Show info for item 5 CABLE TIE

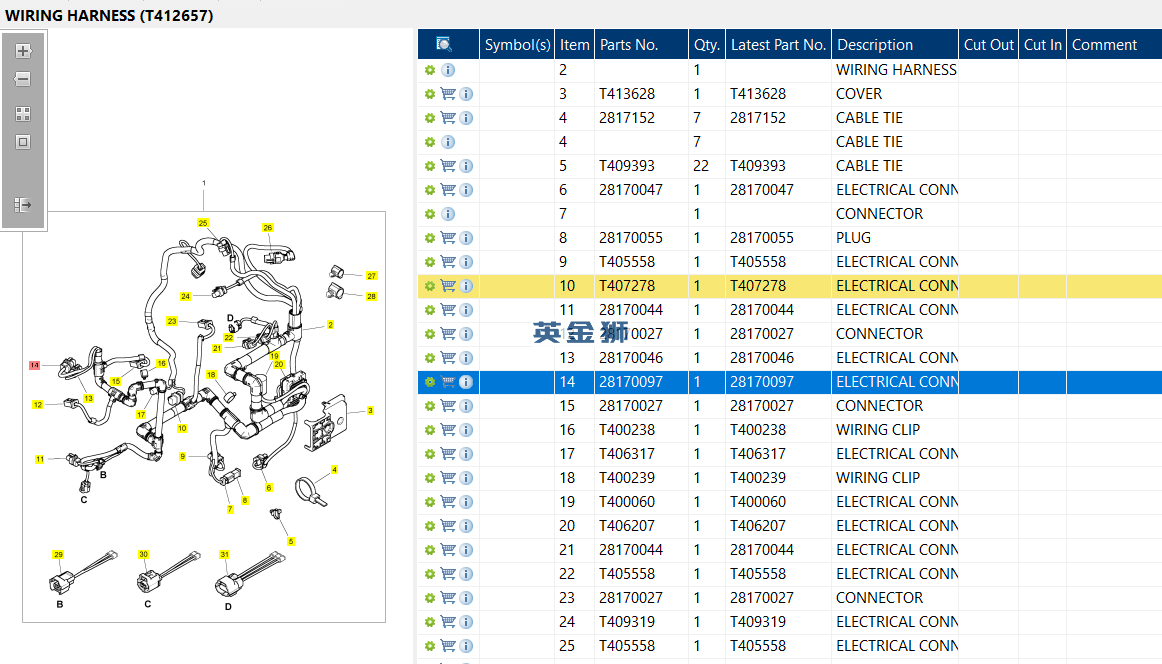466,166
